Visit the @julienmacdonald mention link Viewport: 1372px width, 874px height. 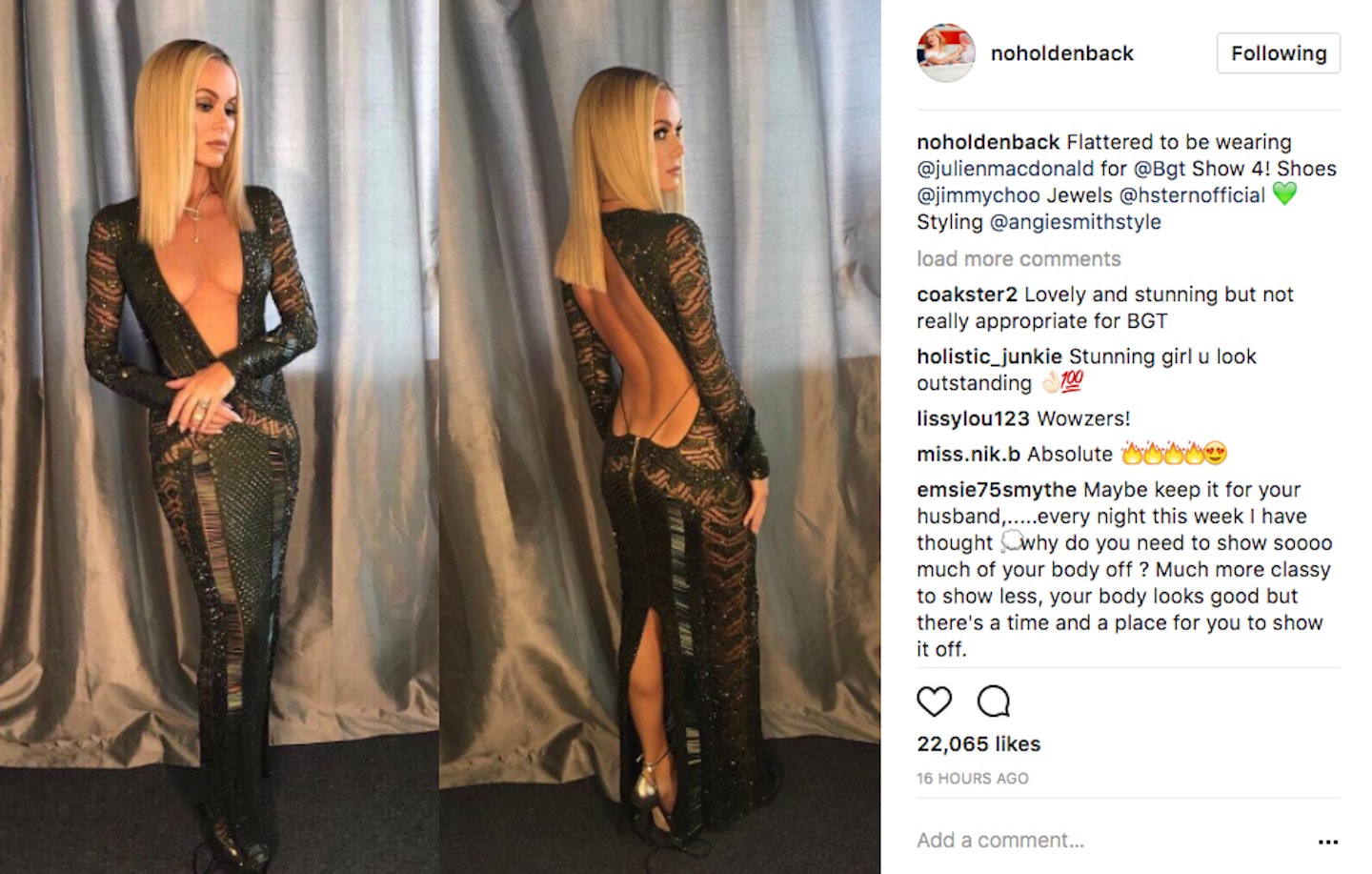tap(1005, 169)
